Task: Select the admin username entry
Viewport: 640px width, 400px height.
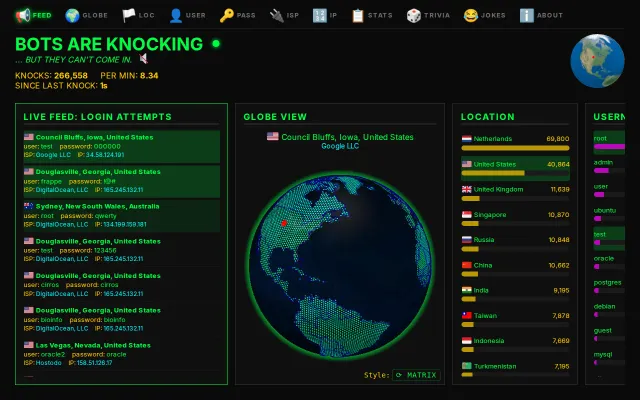Action: pos(609,167)
